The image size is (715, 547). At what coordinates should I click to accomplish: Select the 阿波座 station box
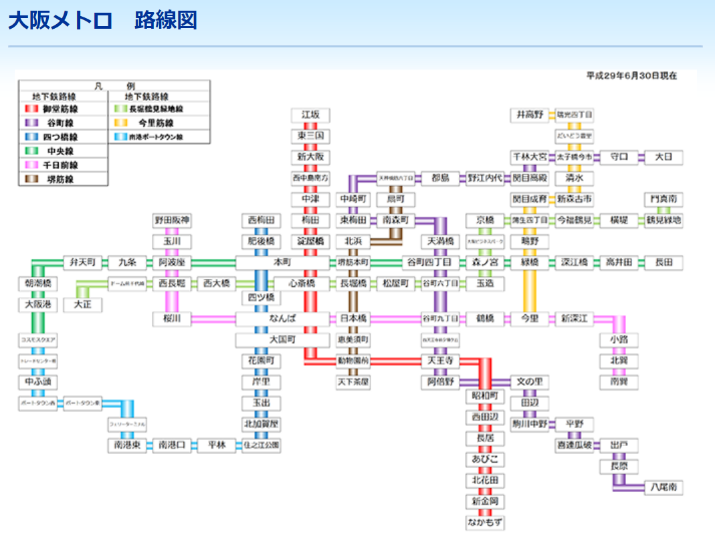point(172,263)
